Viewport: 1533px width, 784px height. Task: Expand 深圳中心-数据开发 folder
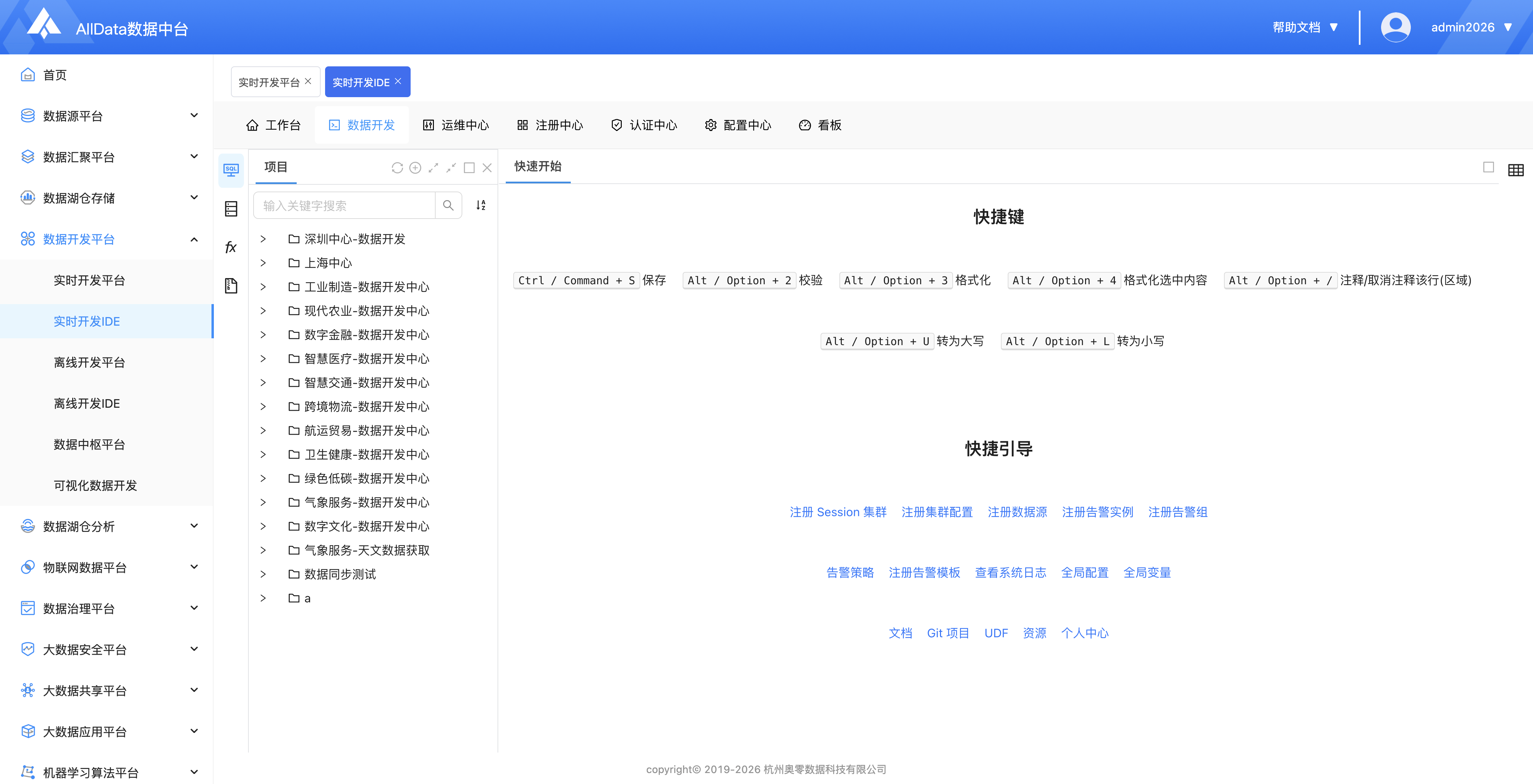tap(263, 239)
